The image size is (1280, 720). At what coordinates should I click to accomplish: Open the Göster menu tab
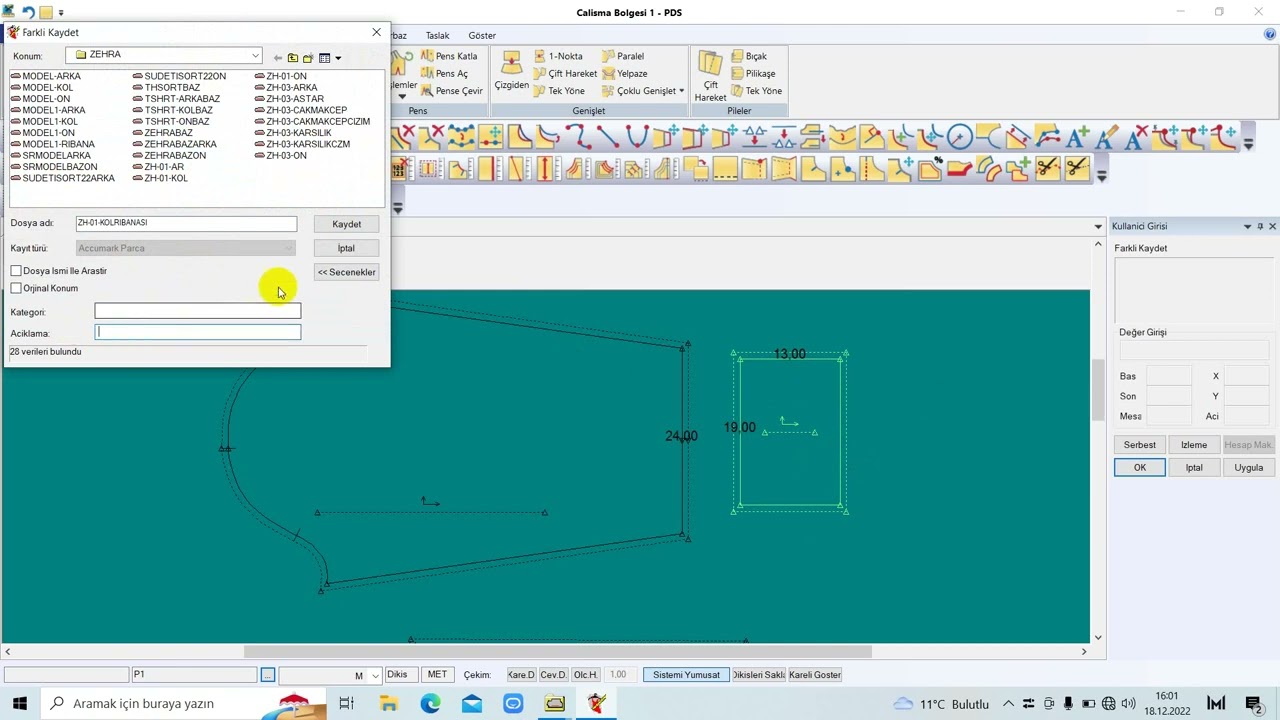482,35
